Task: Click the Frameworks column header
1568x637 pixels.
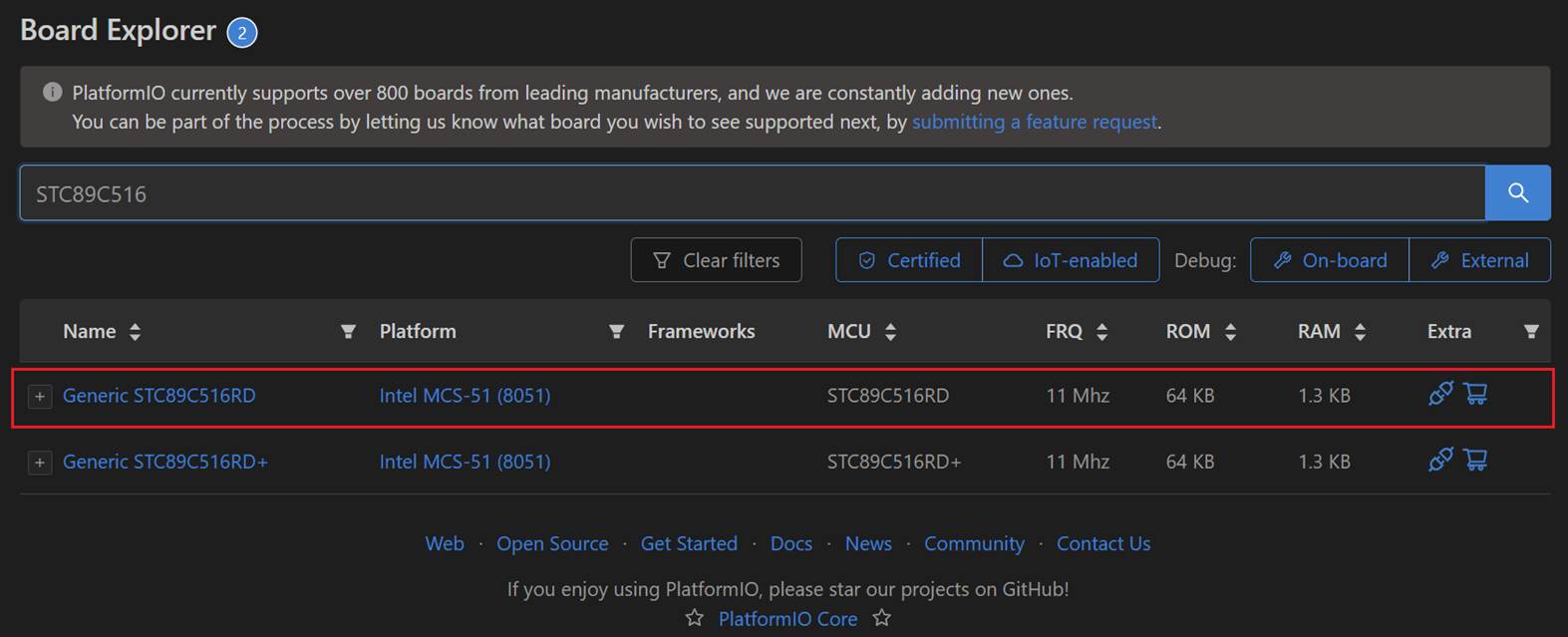Action: pyautogui.click(x=701, y=331)
